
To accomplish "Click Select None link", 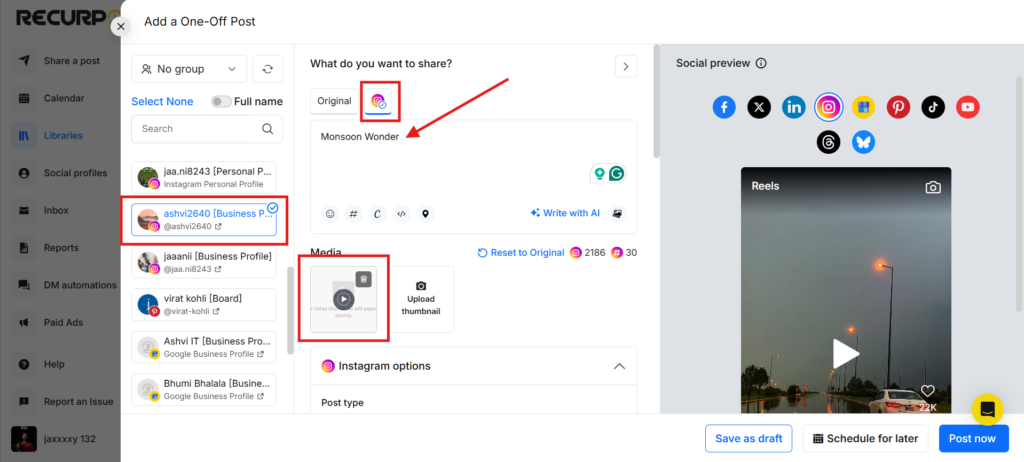I will pyautogui.click(x=162, y=101).
